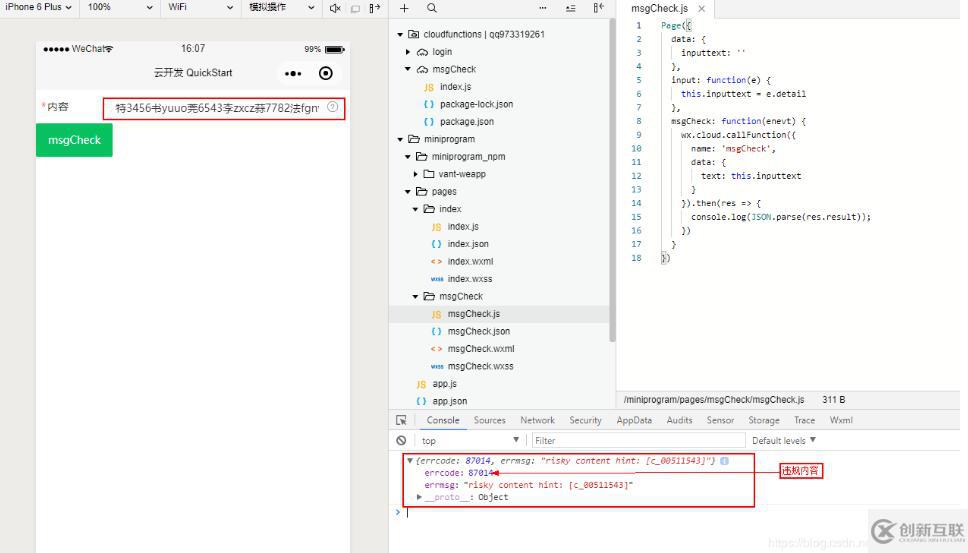Open package.json file

pyautogui.click(x=467, y=122)
